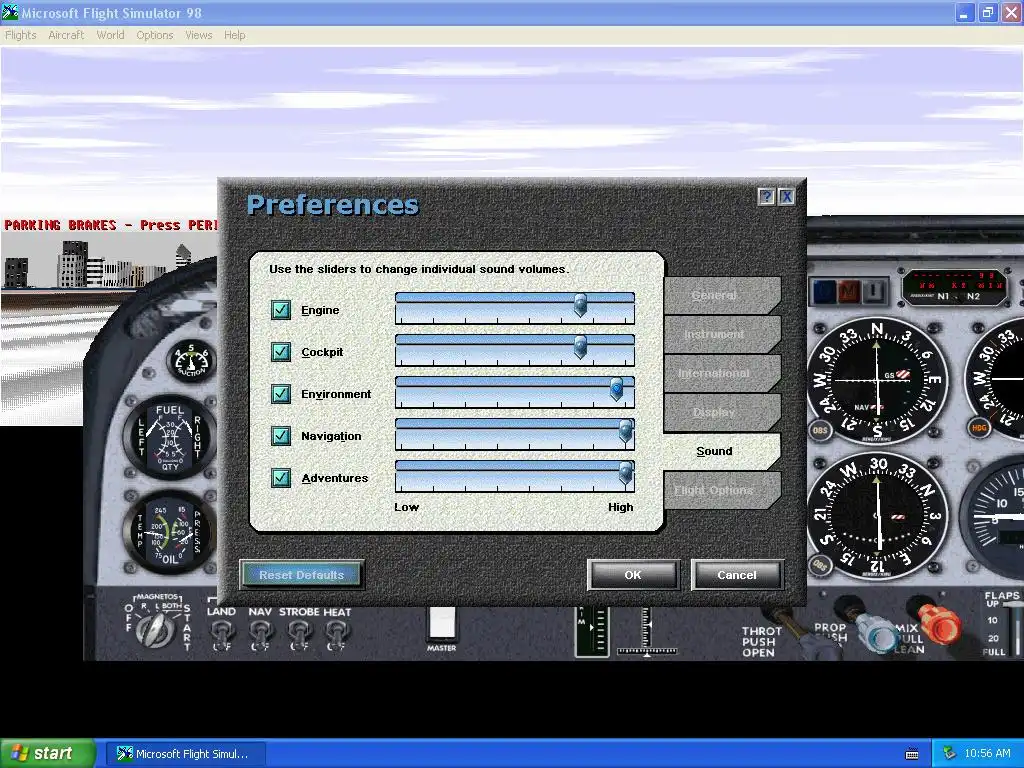Click the Cockpit volume slider thumb
This screenshot has height=768, width=1024.
(x=580, y=347)
